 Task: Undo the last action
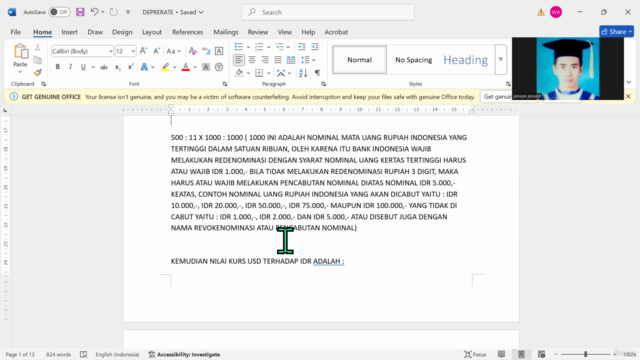coord(94,12)
